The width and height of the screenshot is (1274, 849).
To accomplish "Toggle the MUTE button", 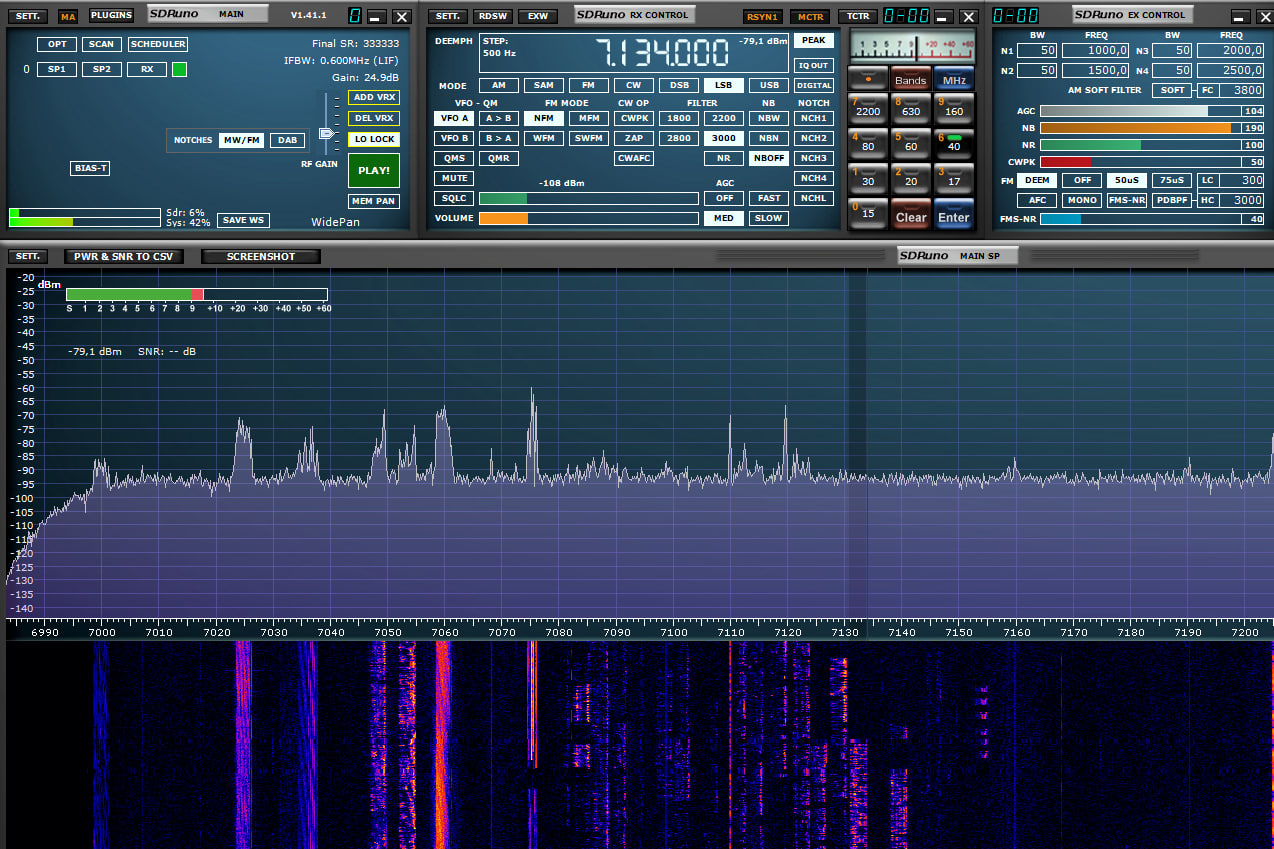I will [x=454, y=178].
